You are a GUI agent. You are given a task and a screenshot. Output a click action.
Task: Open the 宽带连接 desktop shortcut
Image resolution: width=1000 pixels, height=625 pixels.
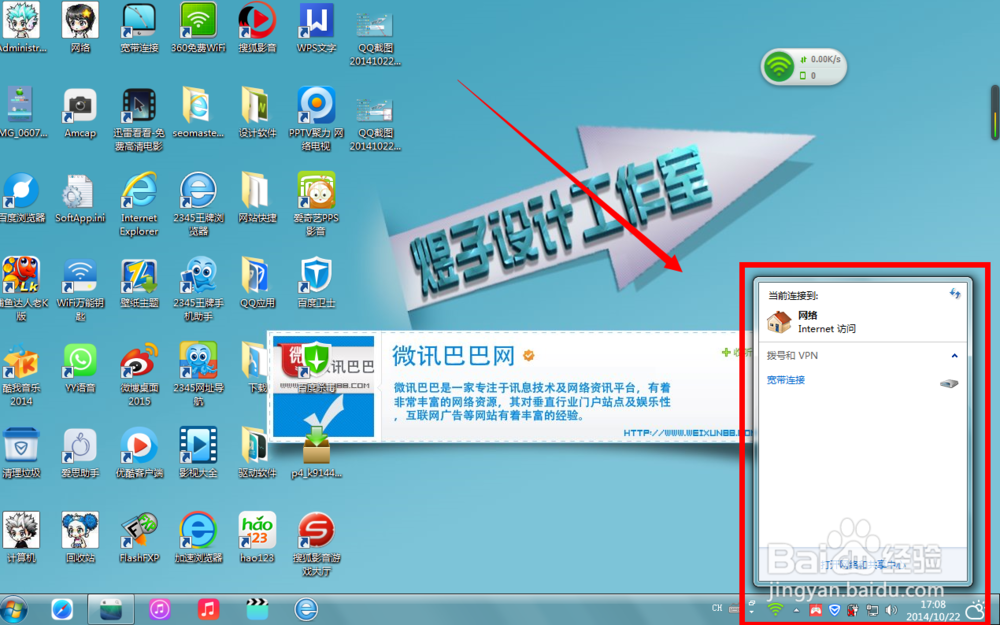point(139,28)
